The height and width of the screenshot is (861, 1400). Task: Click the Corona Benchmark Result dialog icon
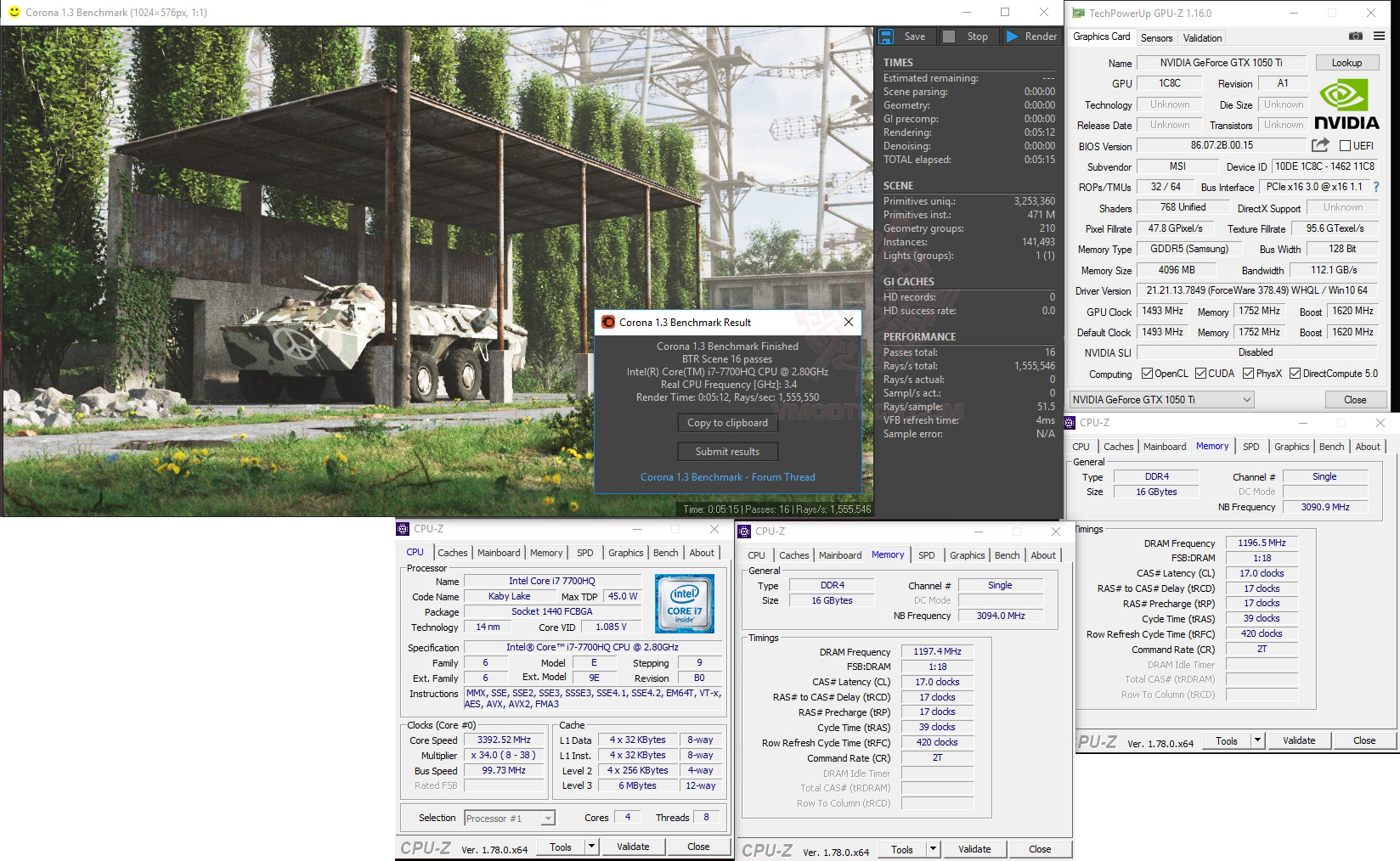coord(607,322)
